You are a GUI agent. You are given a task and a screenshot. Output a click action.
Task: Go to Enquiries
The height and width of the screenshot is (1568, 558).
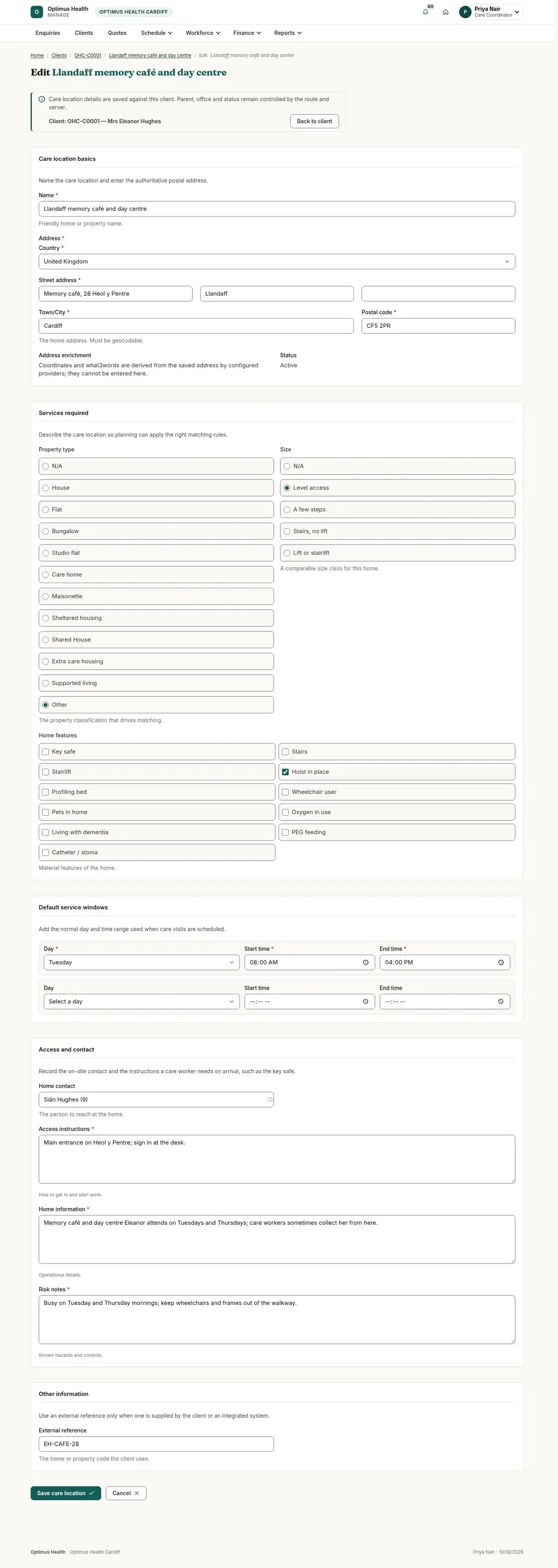(48, 33)
